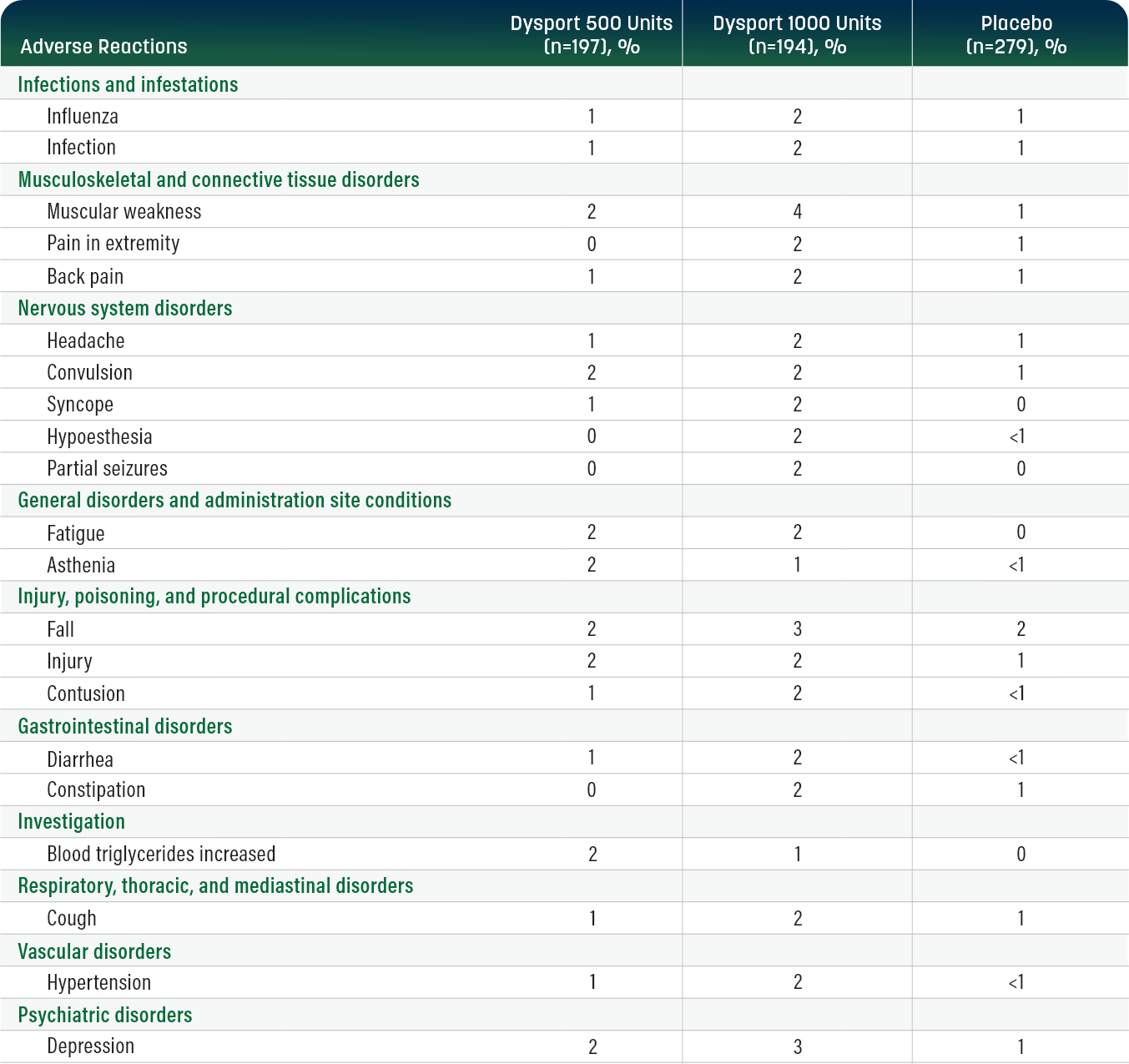Collapse the Nervous system disorders section
The image size is (1129, 1064).
pos(123,308)
